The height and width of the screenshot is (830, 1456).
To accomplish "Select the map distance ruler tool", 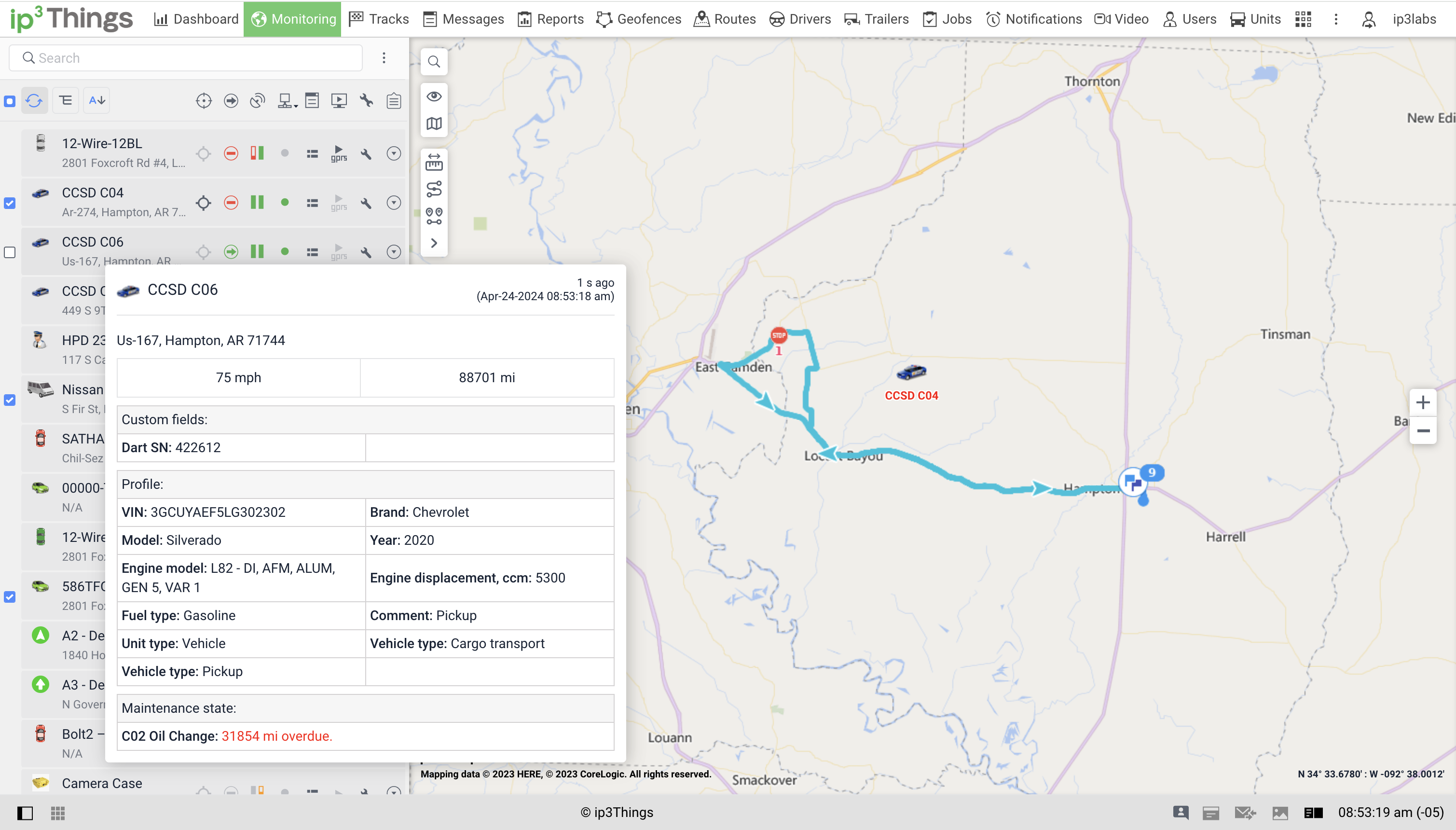I will pos(434,163).
